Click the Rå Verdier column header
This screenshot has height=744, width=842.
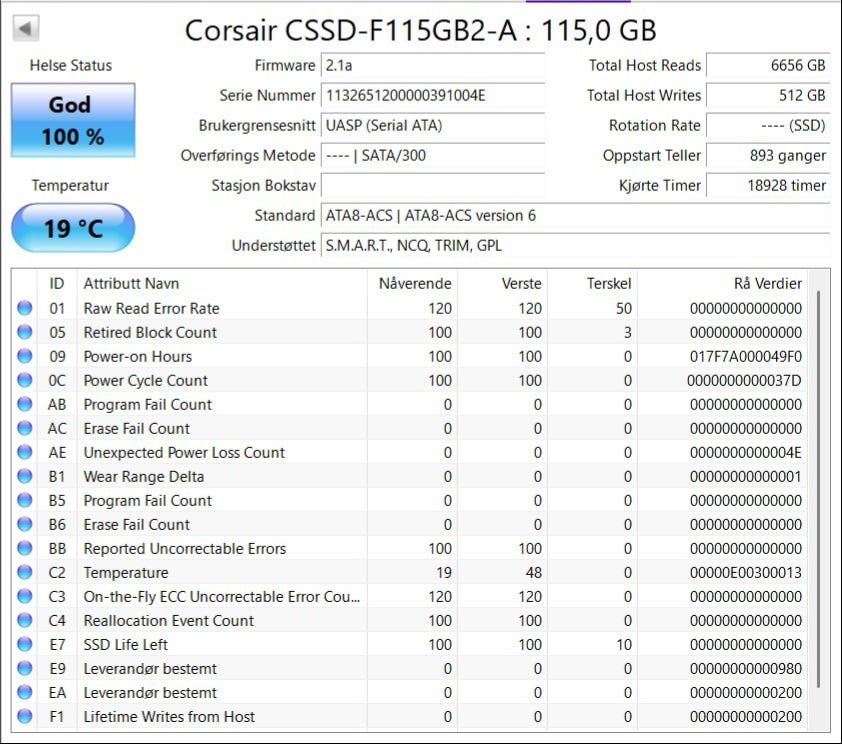point(767,284)
